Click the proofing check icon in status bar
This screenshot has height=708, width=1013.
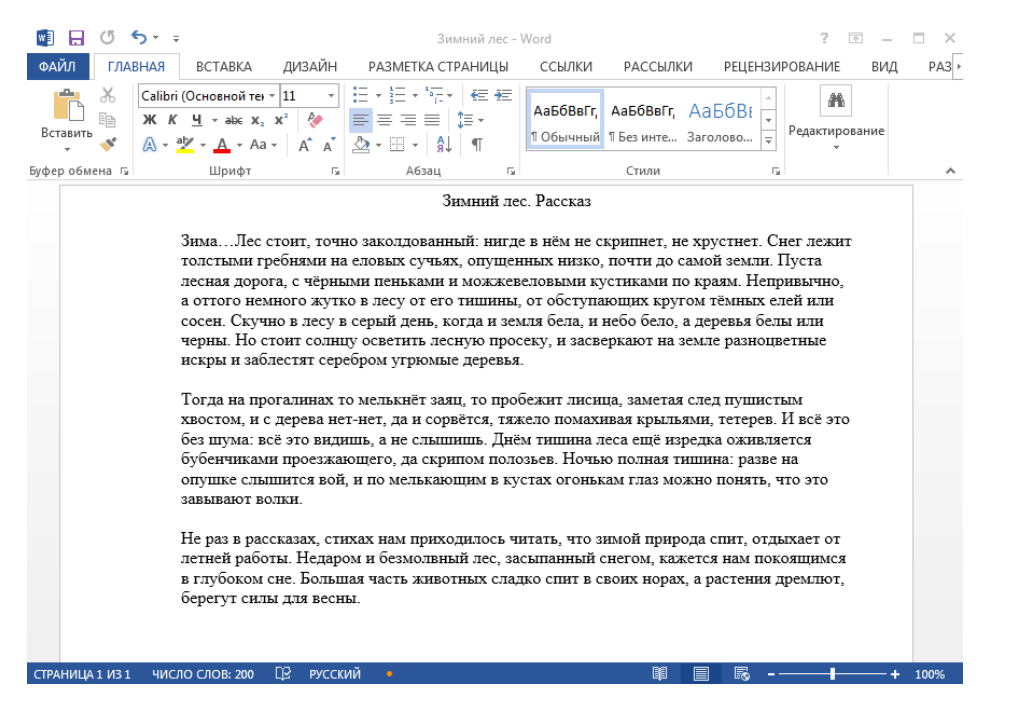(284, 674)
